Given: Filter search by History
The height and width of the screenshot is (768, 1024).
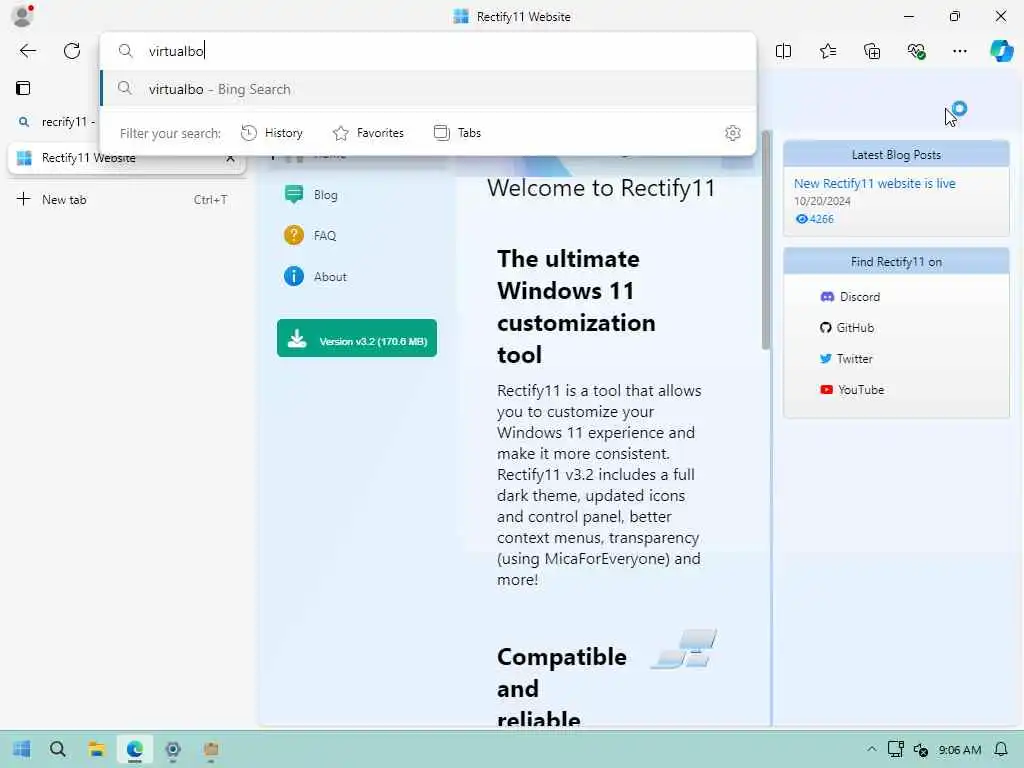Looking at the screenshot, I should (272, 133).
